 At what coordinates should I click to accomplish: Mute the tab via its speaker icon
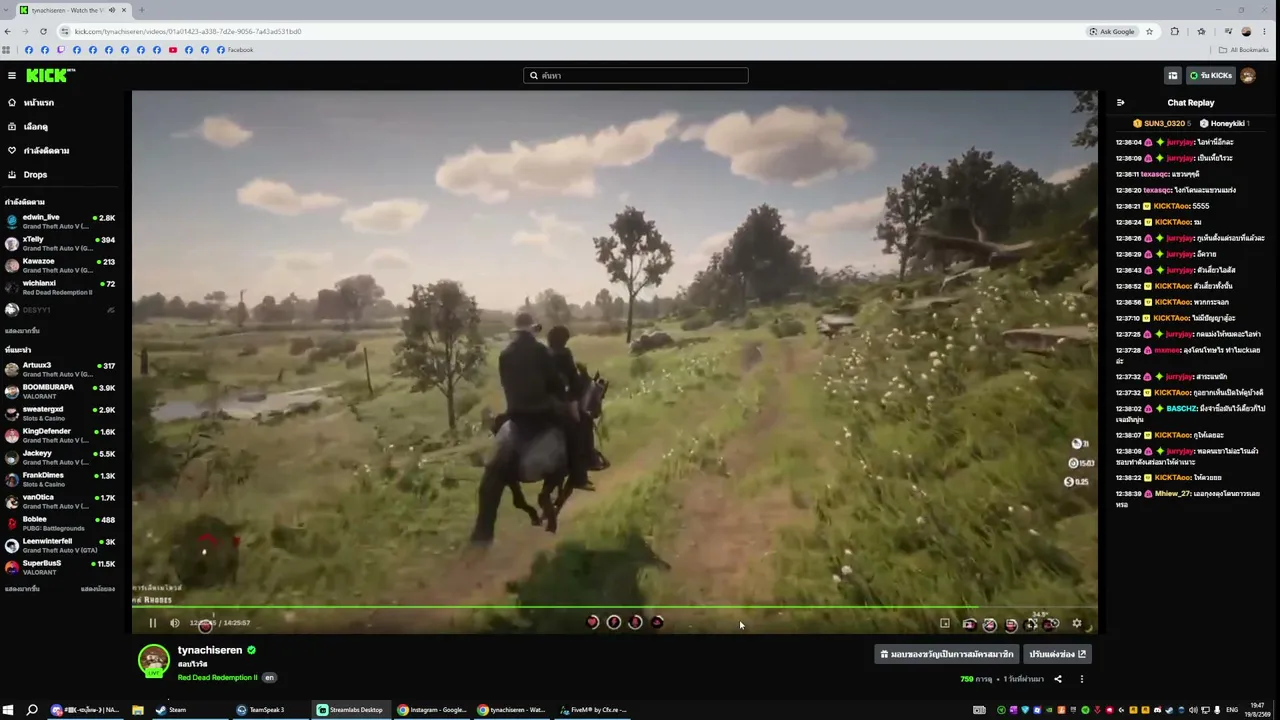111,10
